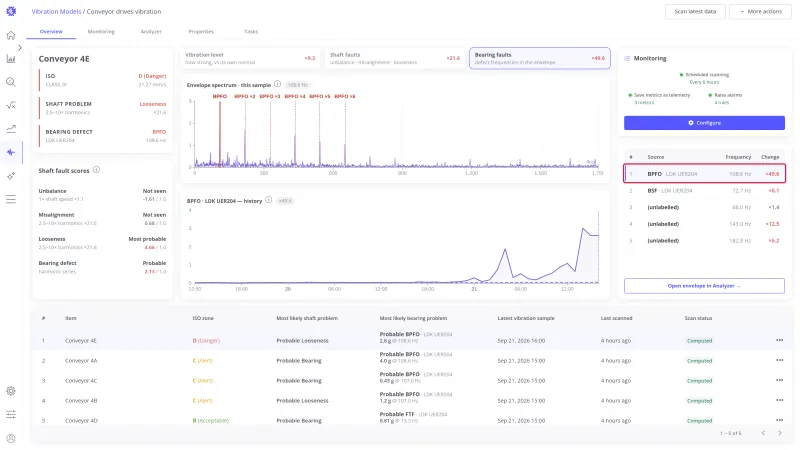Click info icon next to Envelope spectrum title
This screenshot has height=450, width=800.
pos(278,84)
